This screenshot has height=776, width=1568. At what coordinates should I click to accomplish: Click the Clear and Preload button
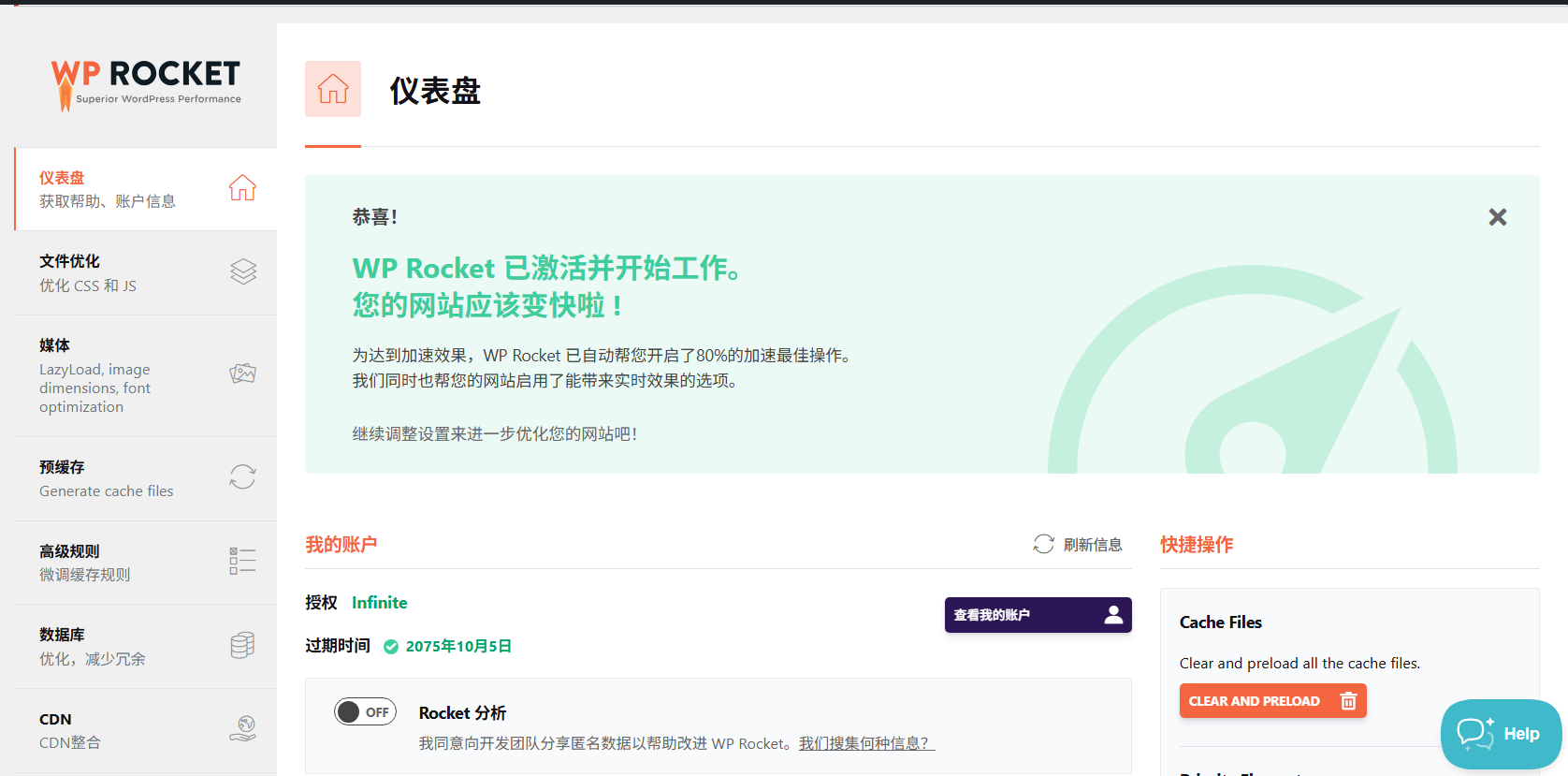point(1271,701)
